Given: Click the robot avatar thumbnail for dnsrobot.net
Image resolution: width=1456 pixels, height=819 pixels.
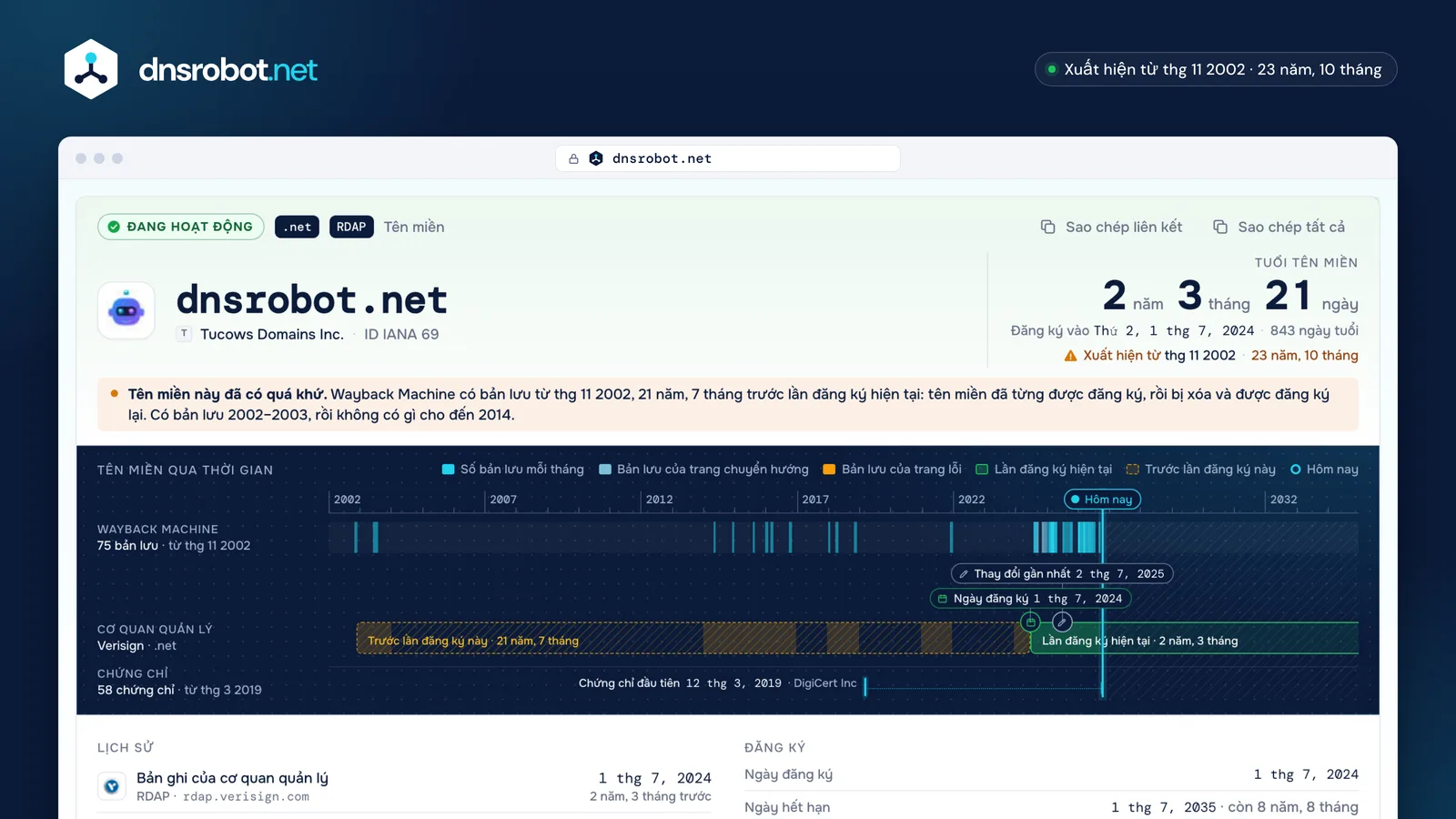Looking at the screenshot, I should pos(126,311).
